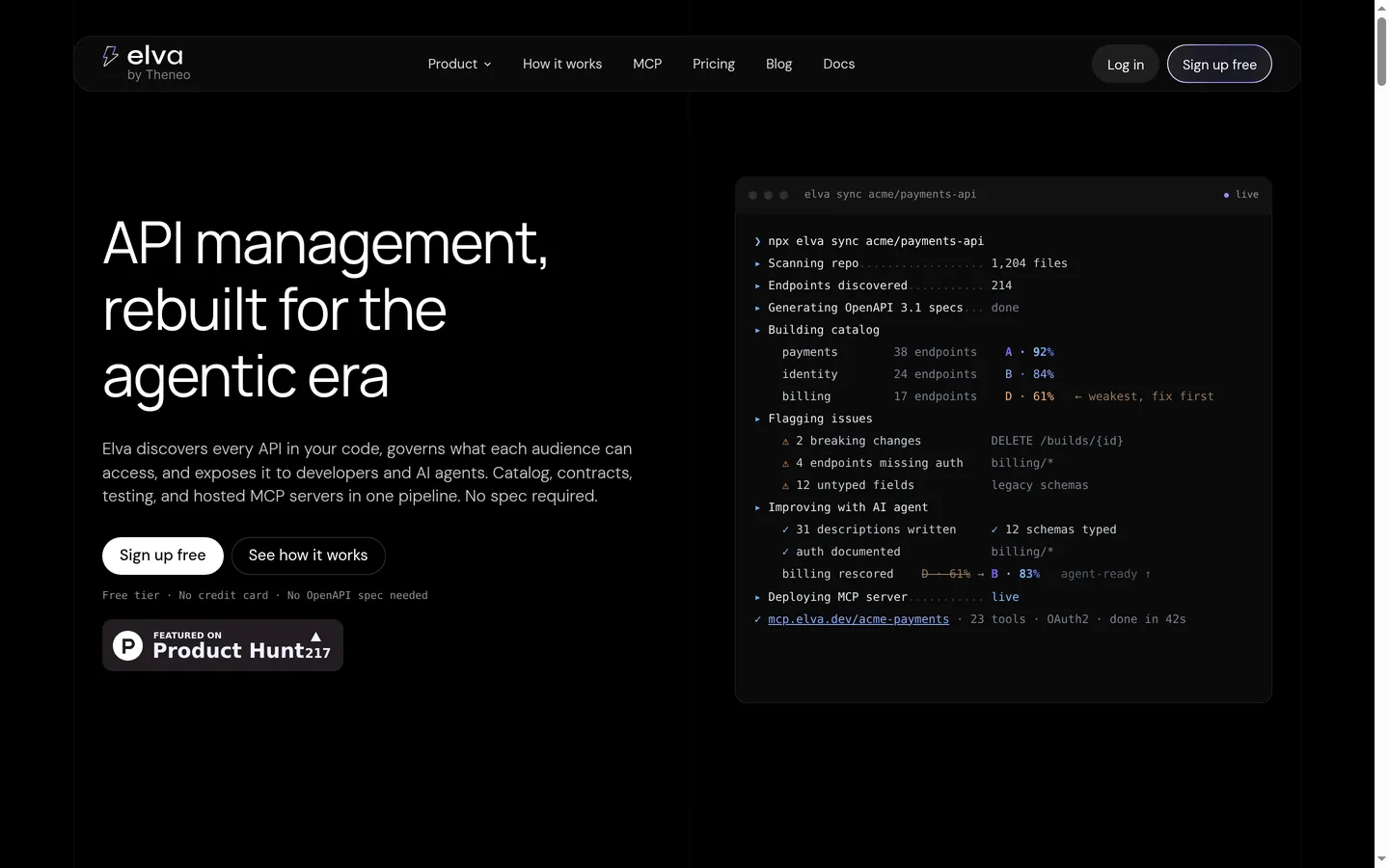Navigate to the Blog
The image size is (1389, 868).
coord(778,64)
